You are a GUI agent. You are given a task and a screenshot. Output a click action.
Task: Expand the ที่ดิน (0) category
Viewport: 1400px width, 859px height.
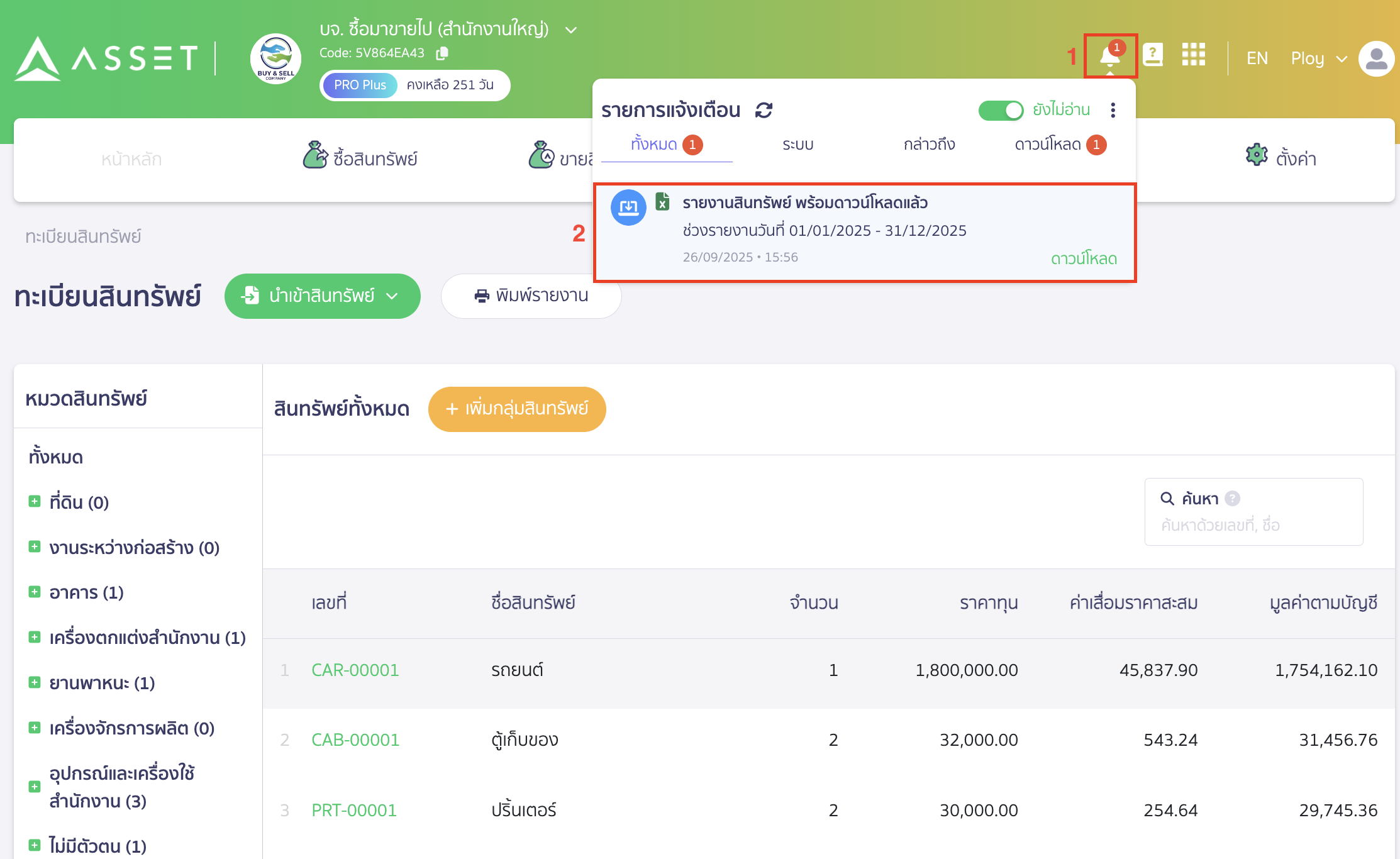tap(35, 501)
